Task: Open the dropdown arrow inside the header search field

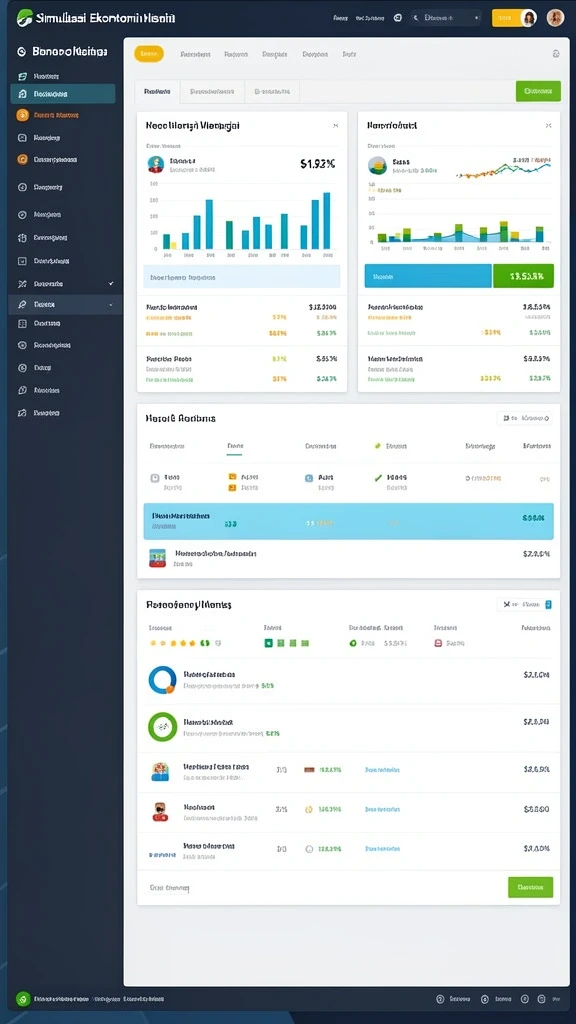Action: coord(476,18)
